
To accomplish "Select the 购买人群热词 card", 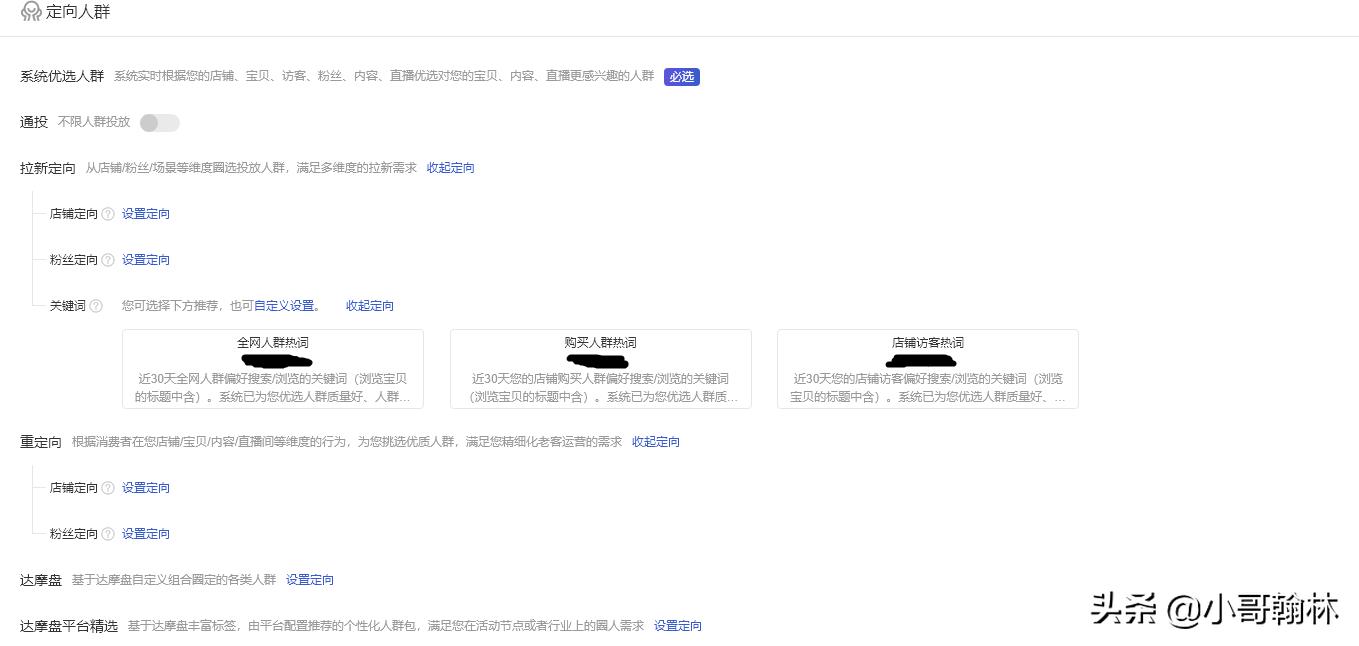I will pos(600,369).
